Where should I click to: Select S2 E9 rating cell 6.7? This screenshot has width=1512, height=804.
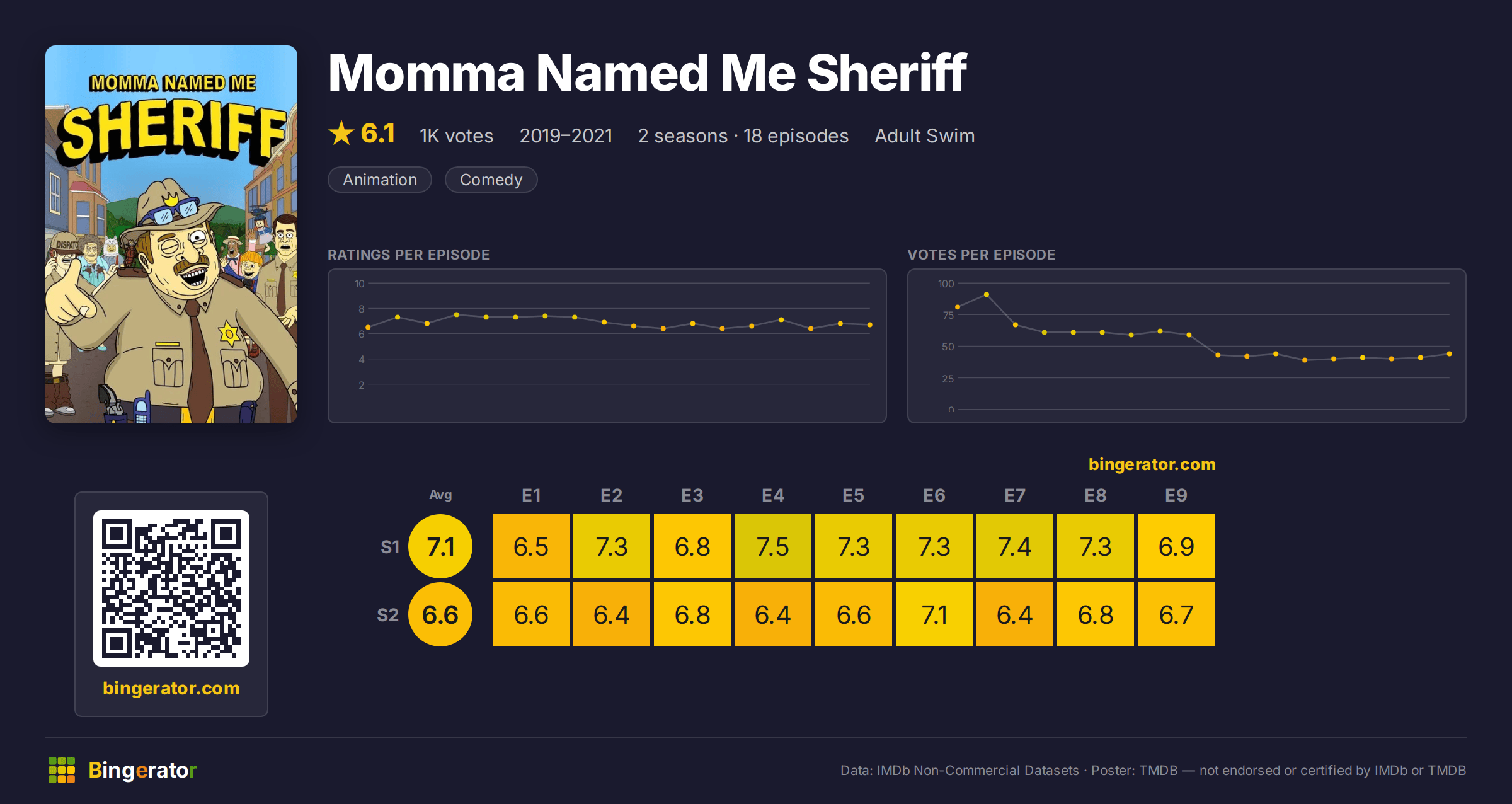click(x=1176, y=614)
